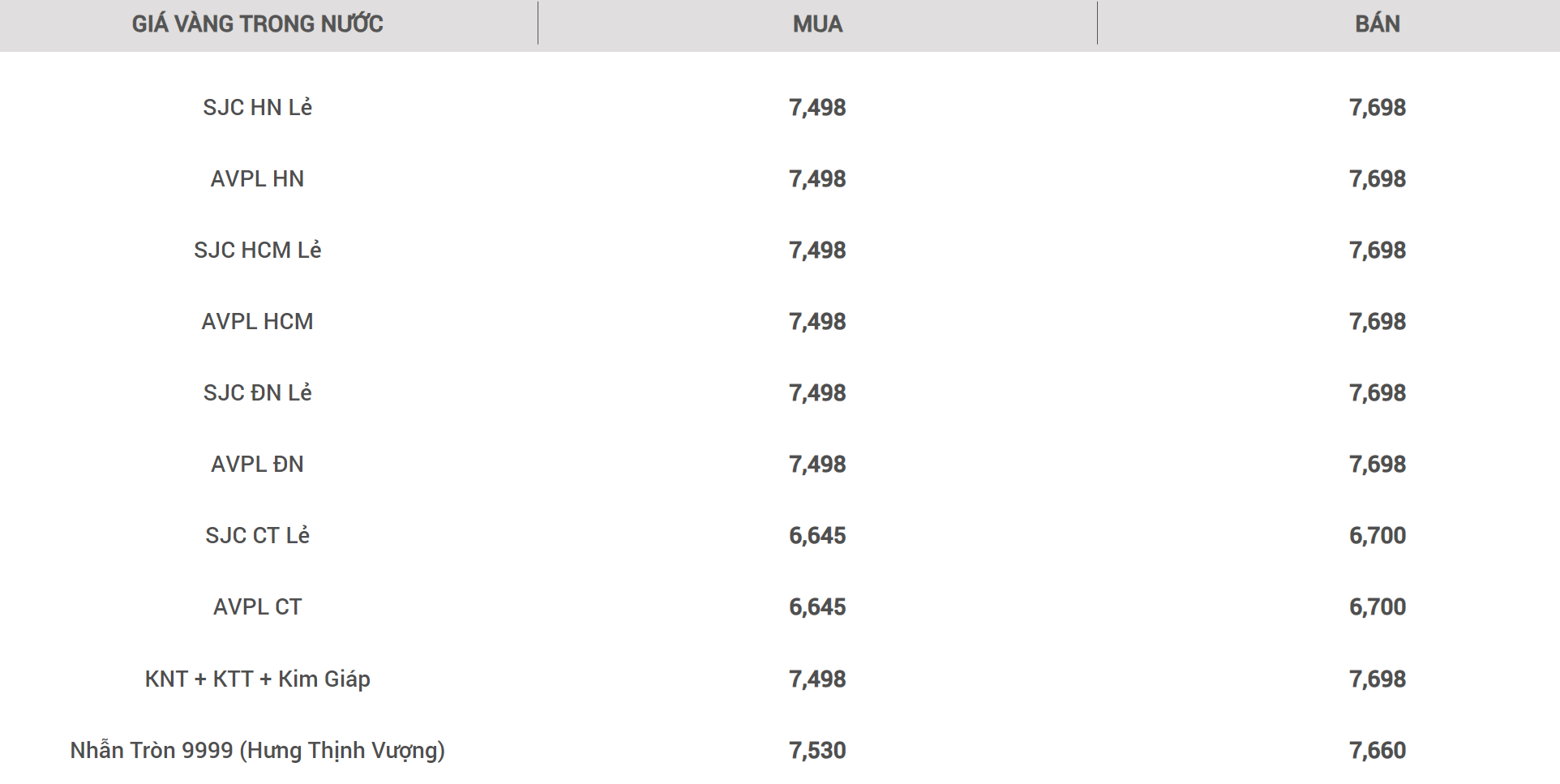The image size is (1560, 784).
Task: Select the AVPL HN row label
Action: [x=258, y=178]
